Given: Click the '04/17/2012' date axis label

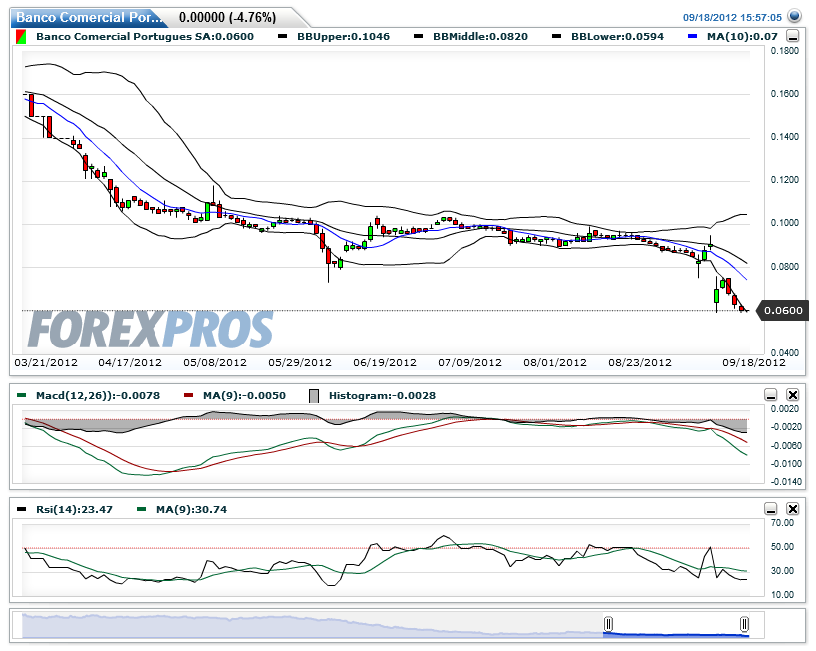Looking at the screenshot, I should click(x=130, y=362).
